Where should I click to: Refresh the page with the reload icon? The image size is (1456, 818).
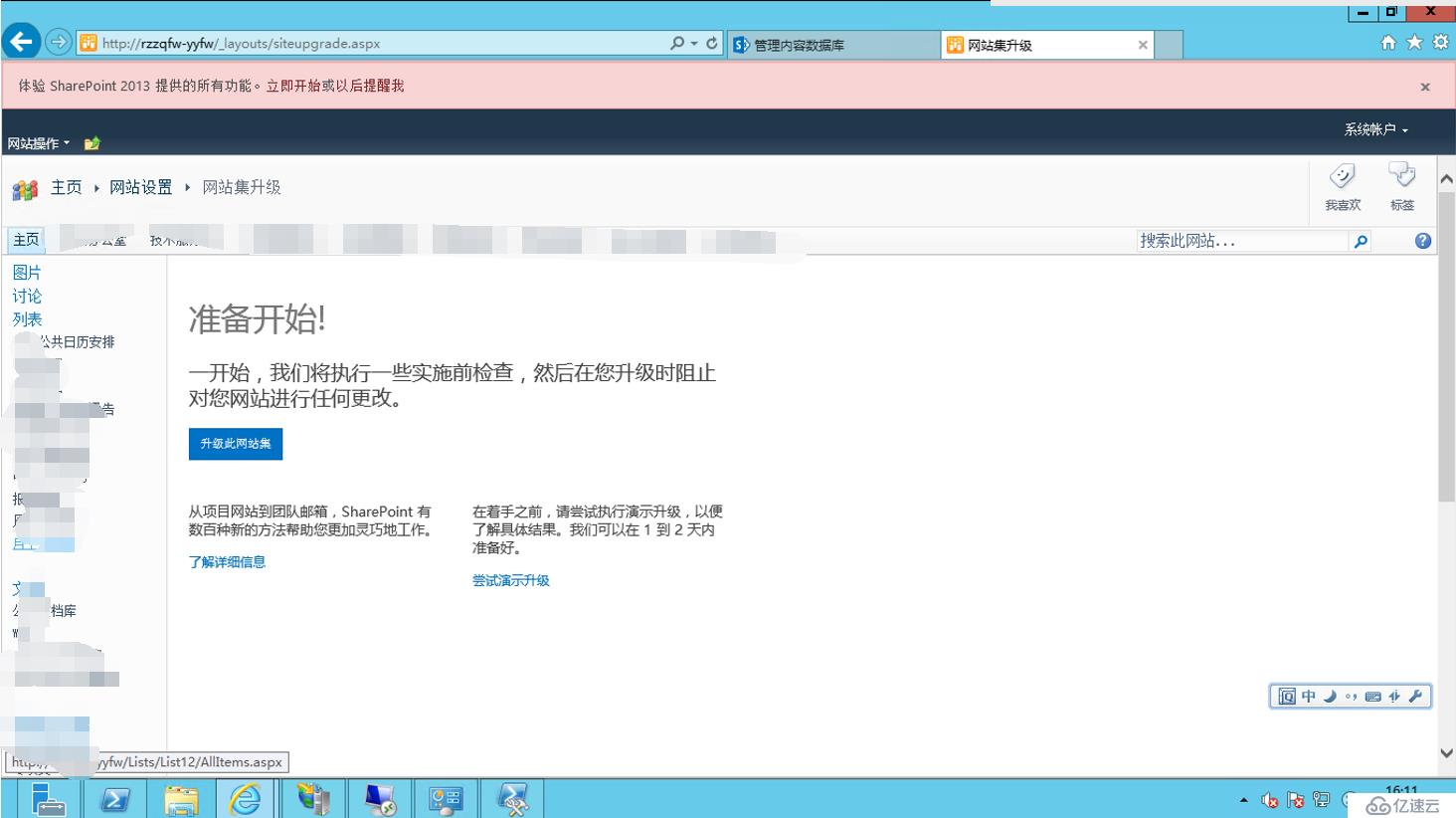[x=712, y=43]
